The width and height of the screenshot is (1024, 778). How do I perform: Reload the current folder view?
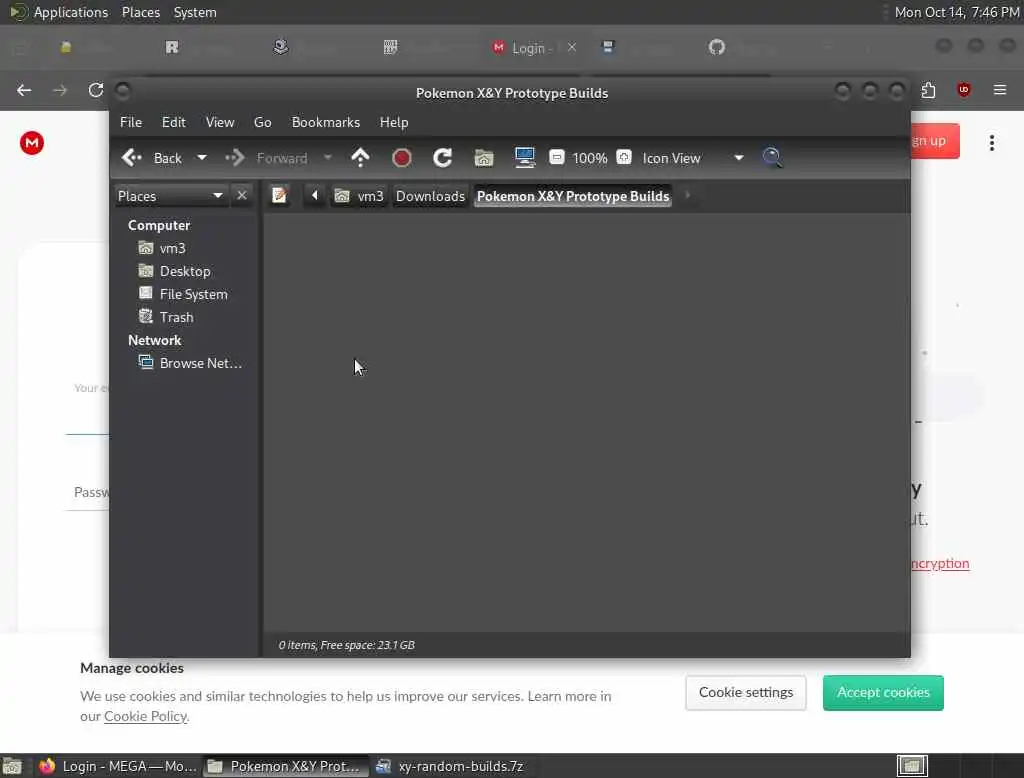pos(443,158)
